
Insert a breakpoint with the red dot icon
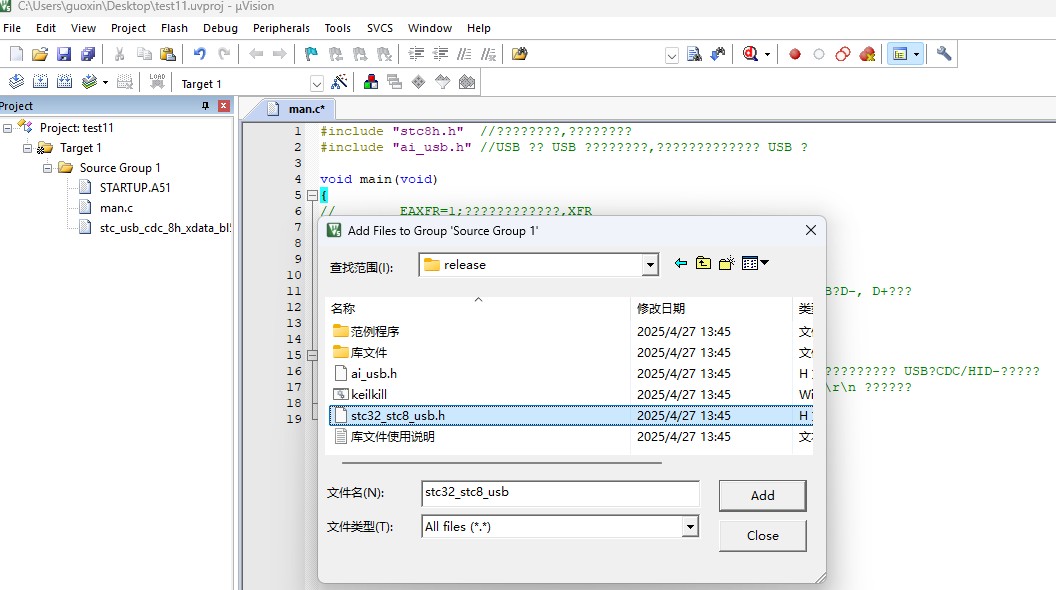click(795, 54)
